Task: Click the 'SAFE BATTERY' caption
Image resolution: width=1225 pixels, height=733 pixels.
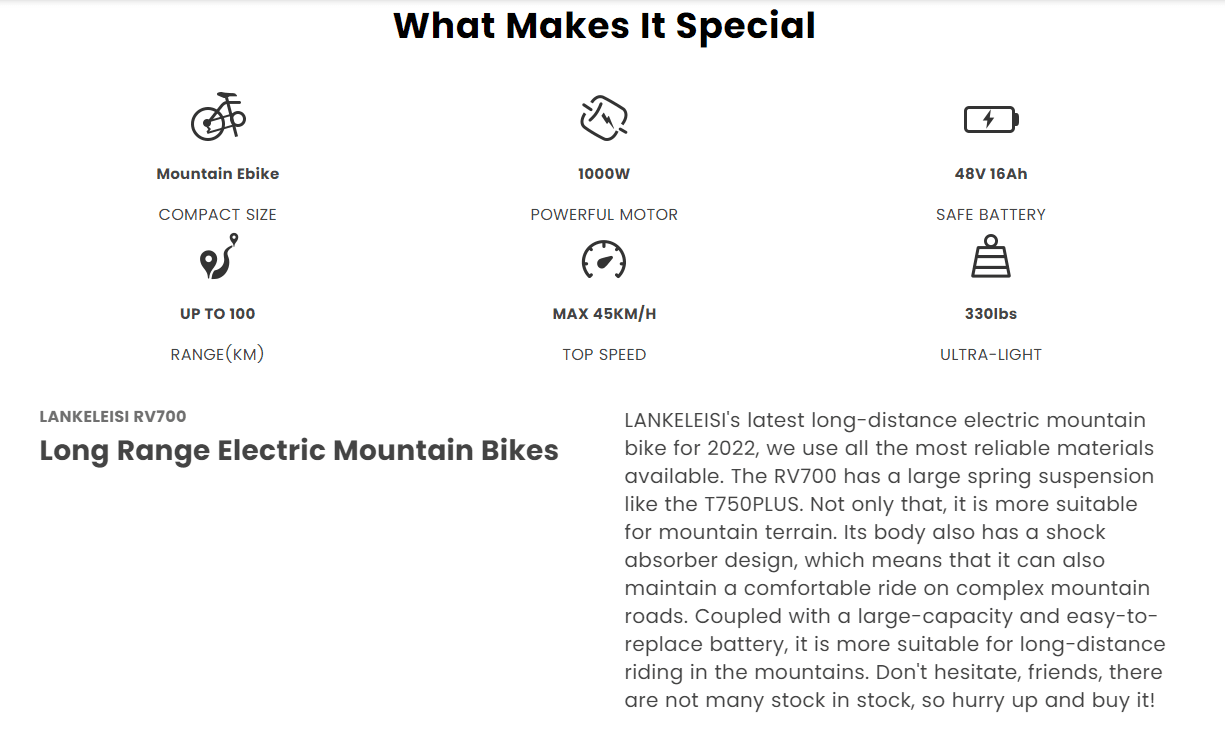Action: pyautogui.click(x=991, y=215)
